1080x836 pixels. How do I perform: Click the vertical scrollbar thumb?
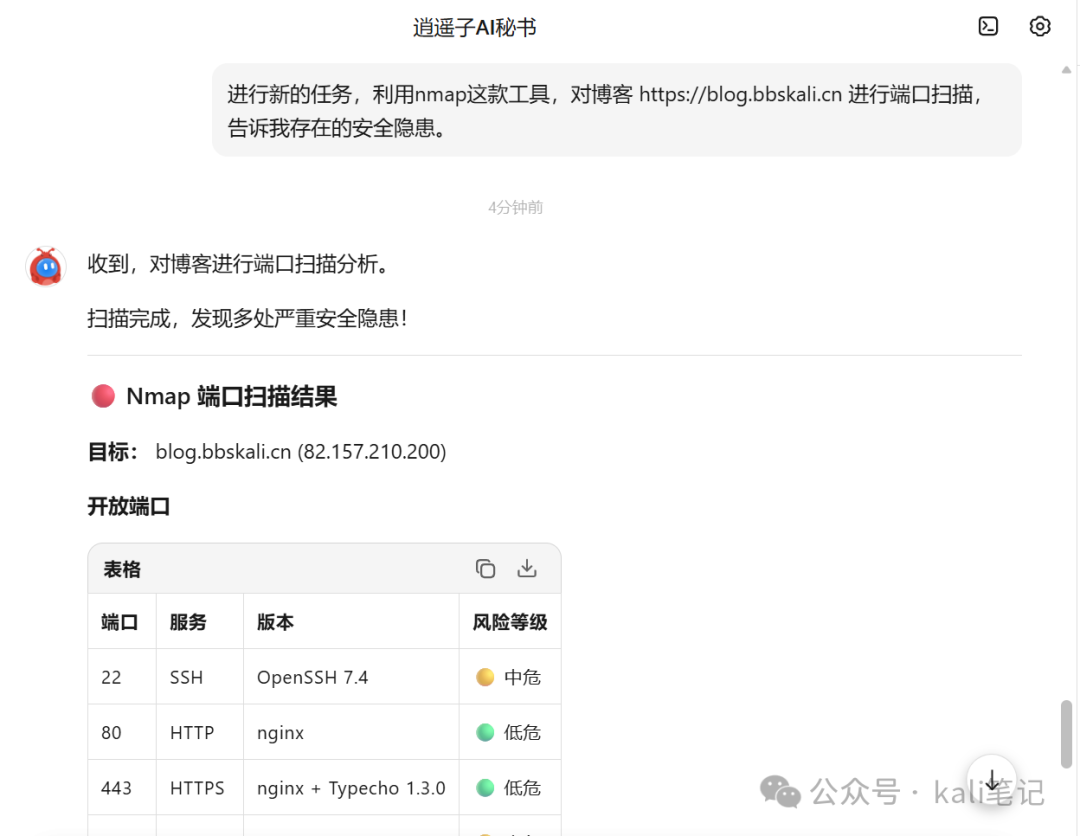1066,734
